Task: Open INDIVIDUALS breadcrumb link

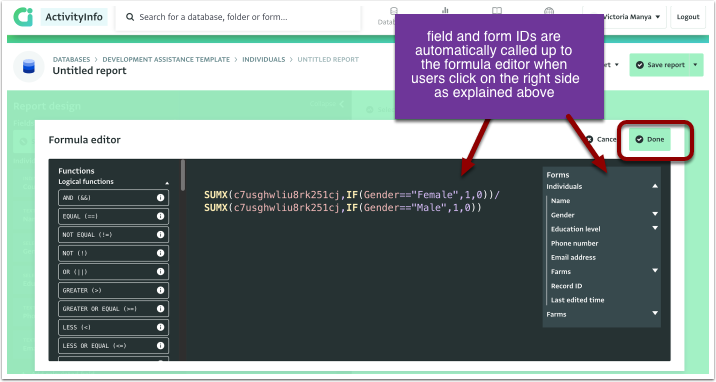Action: [263, 59]
